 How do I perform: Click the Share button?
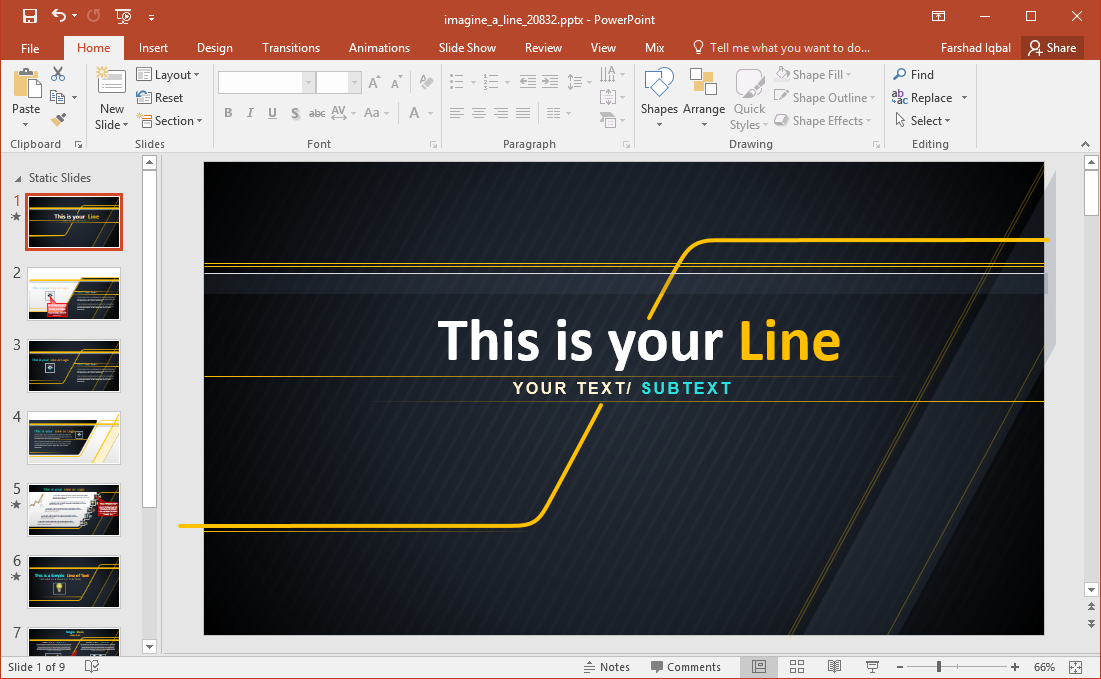1052,48
